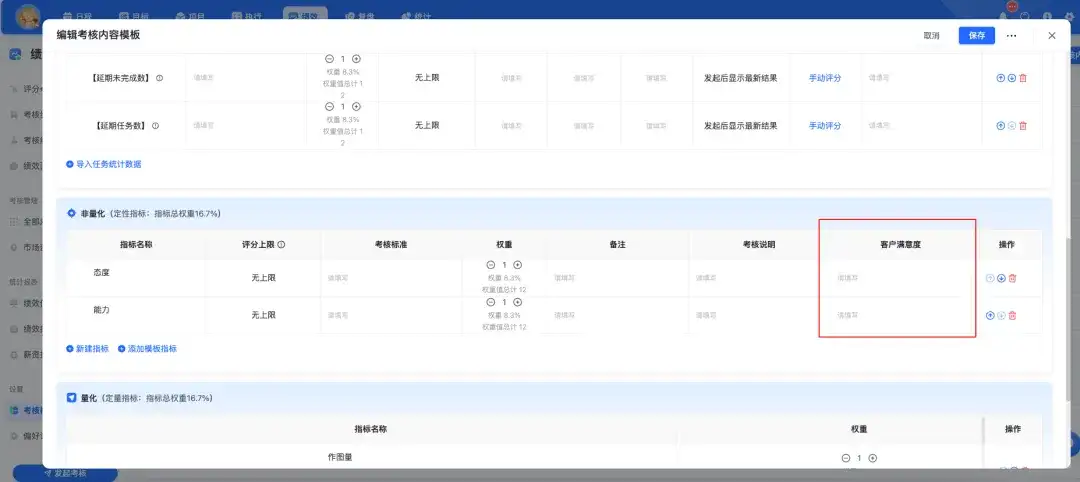Decrease weight of 作图量 indicator

coord(846,458)
